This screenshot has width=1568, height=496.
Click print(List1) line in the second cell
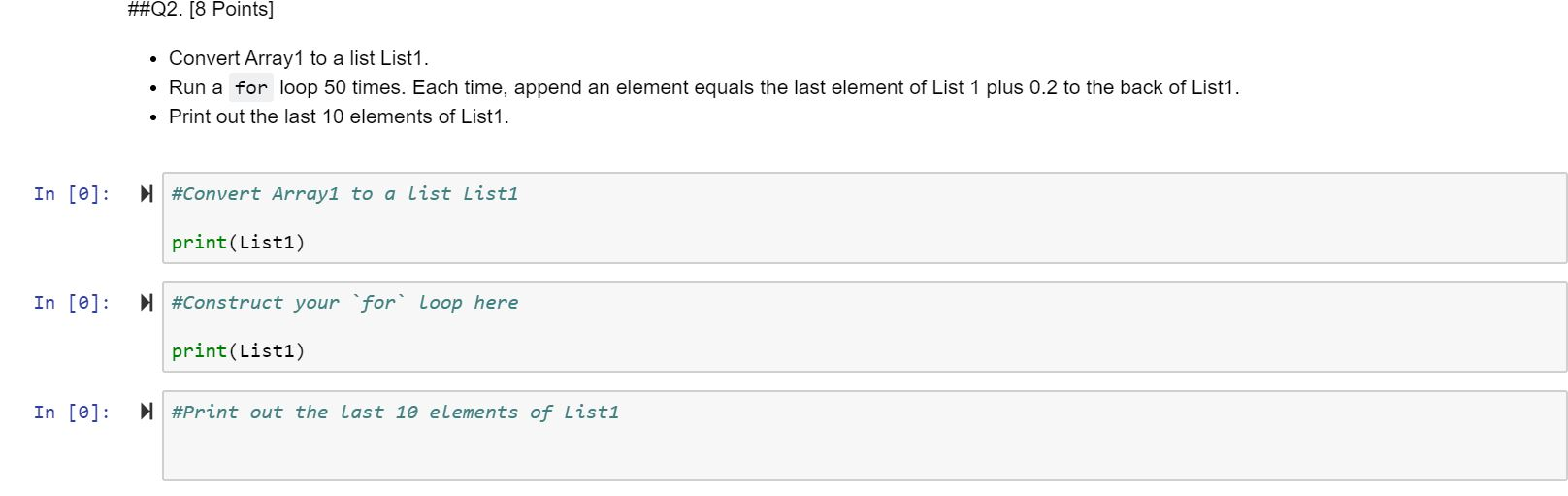238,351
